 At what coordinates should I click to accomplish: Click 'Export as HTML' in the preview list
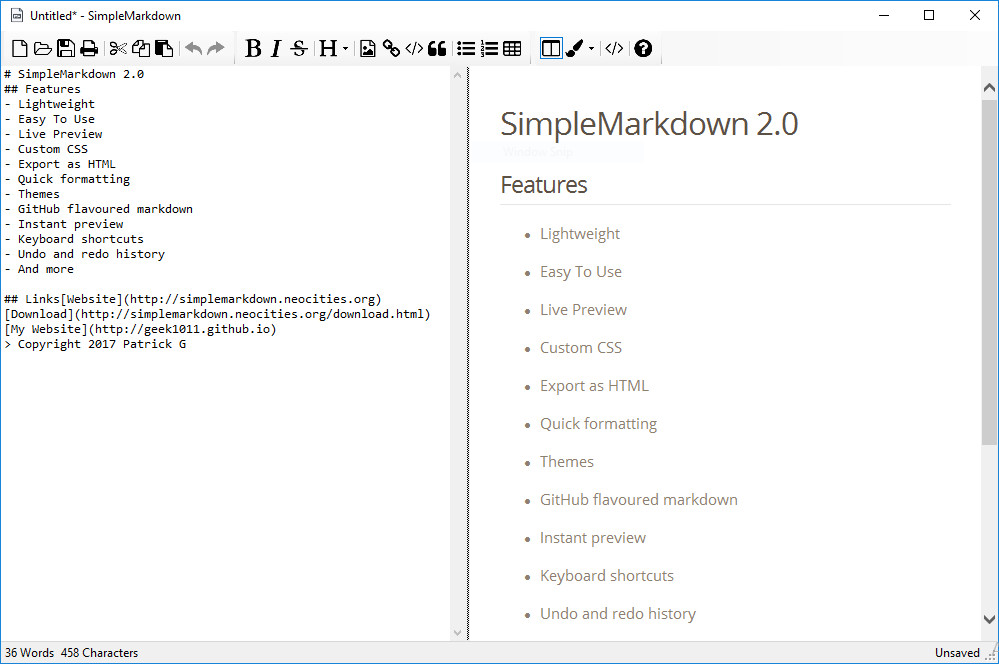pos(594,386)
